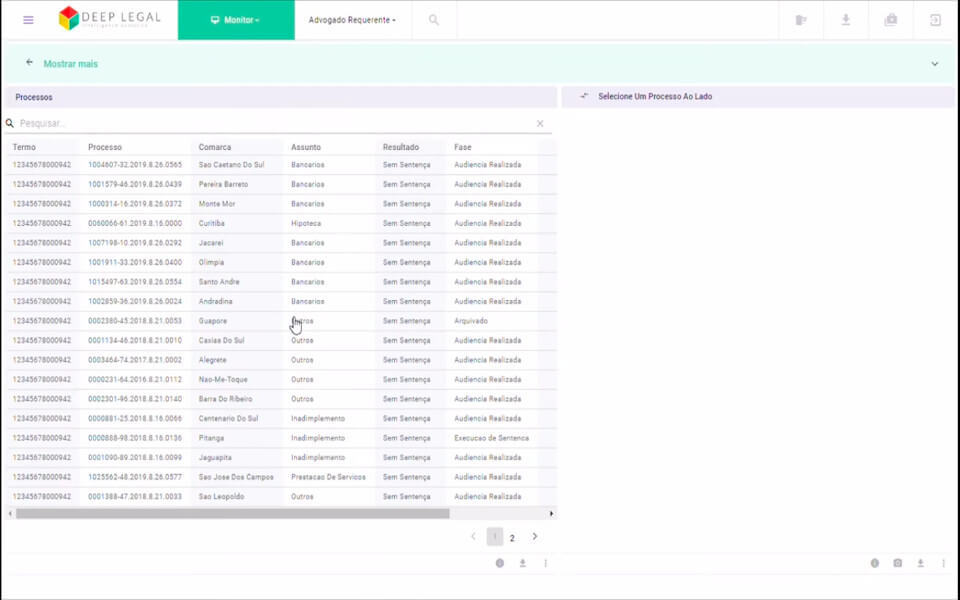Click the Prestacao De Servicos assunto cell
Image resolution: width=960 pixels, height=600 pixels.
328,477
